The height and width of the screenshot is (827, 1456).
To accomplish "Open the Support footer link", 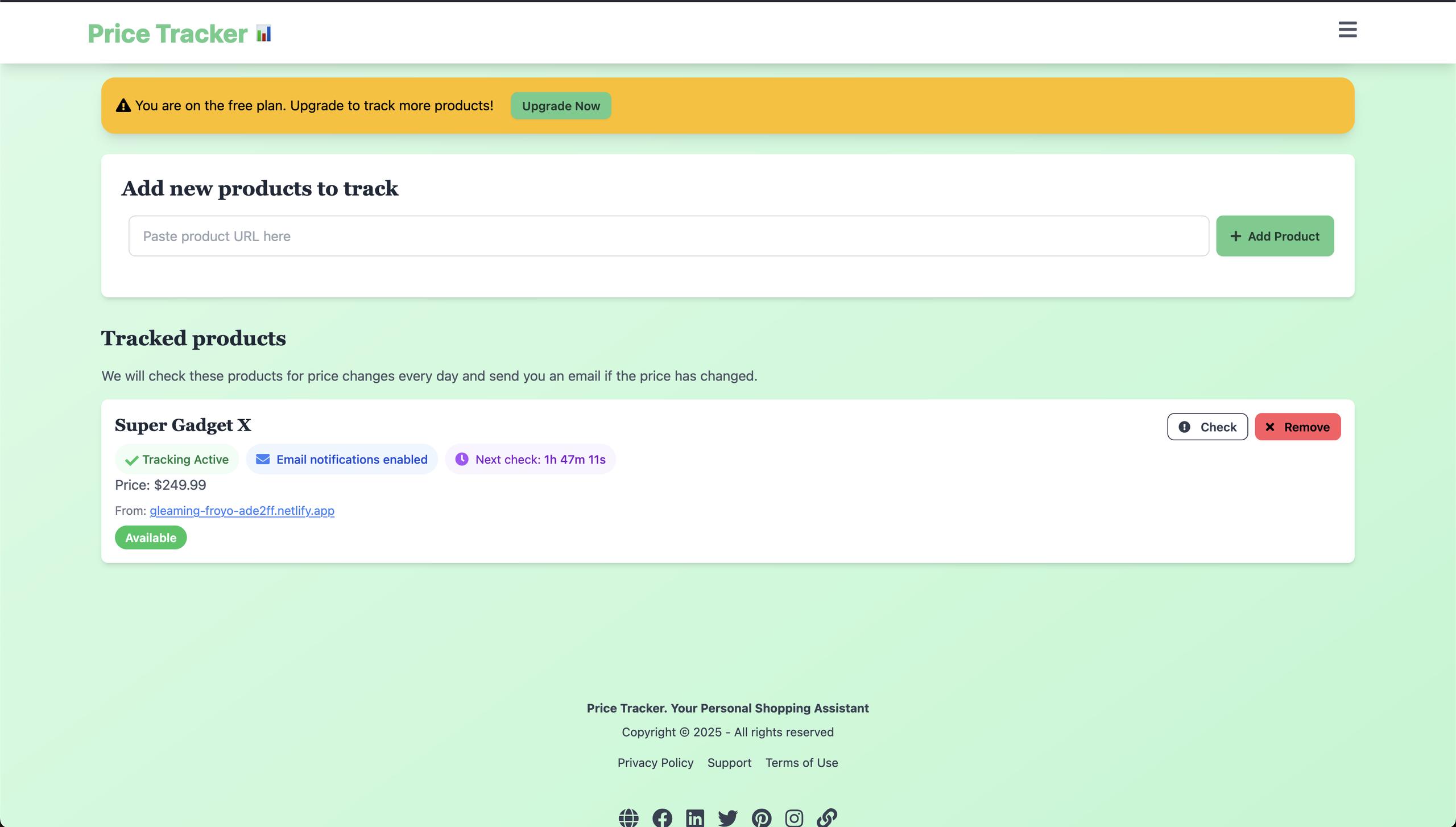I will 729,763.
